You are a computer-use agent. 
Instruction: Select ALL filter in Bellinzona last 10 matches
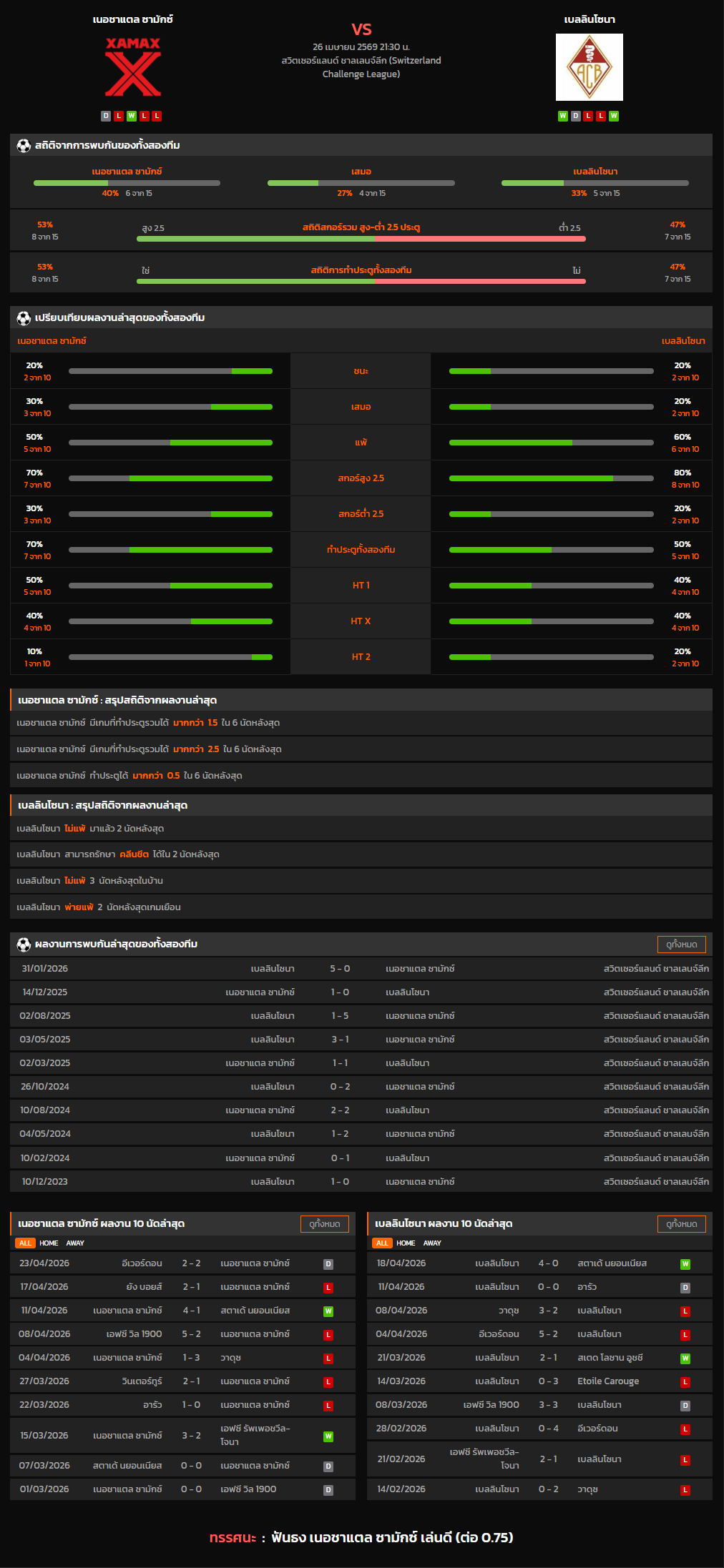[382, 1243]
